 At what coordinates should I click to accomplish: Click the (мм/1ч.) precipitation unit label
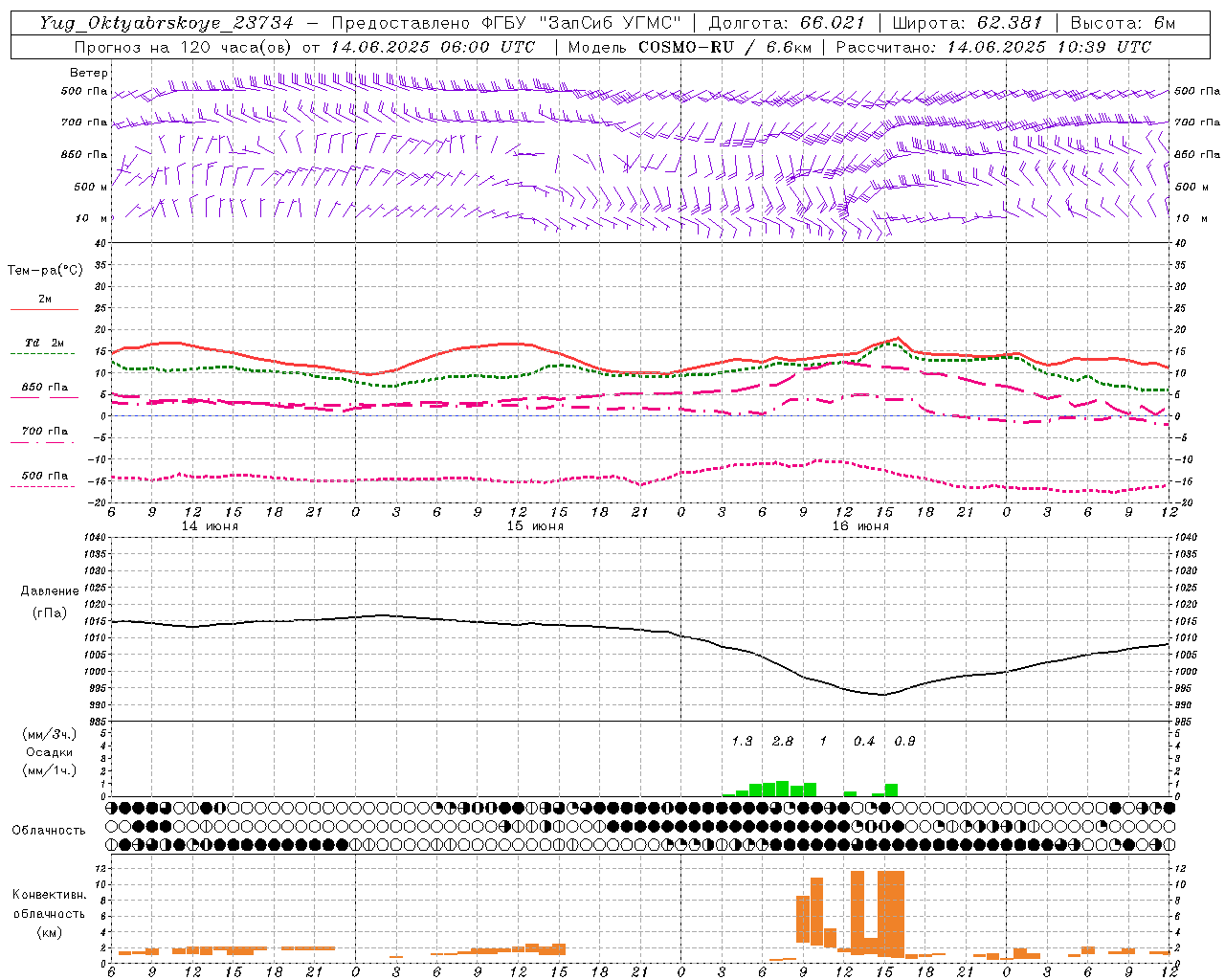tap(50, 770)
